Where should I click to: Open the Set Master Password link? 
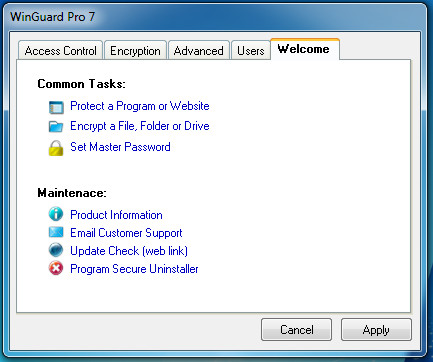tap(120, 147)
